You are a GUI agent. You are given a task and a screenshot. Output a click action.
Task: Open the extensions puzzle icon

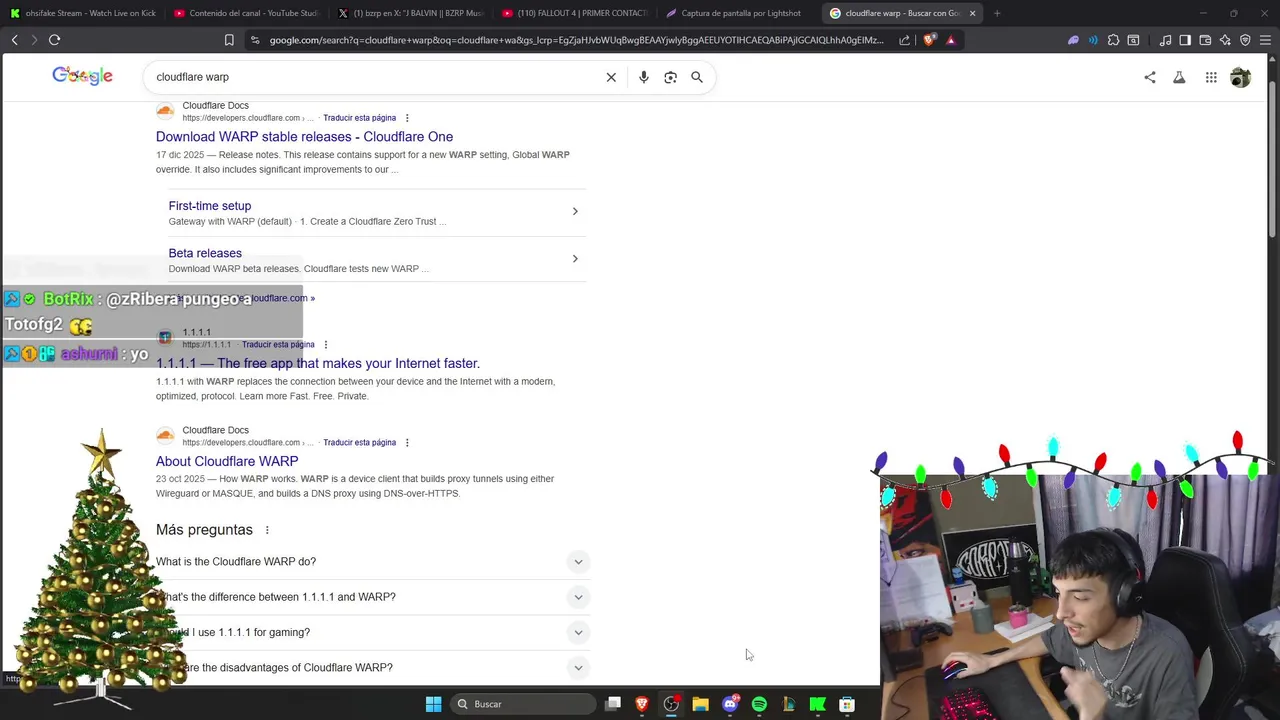(1113, 40)
